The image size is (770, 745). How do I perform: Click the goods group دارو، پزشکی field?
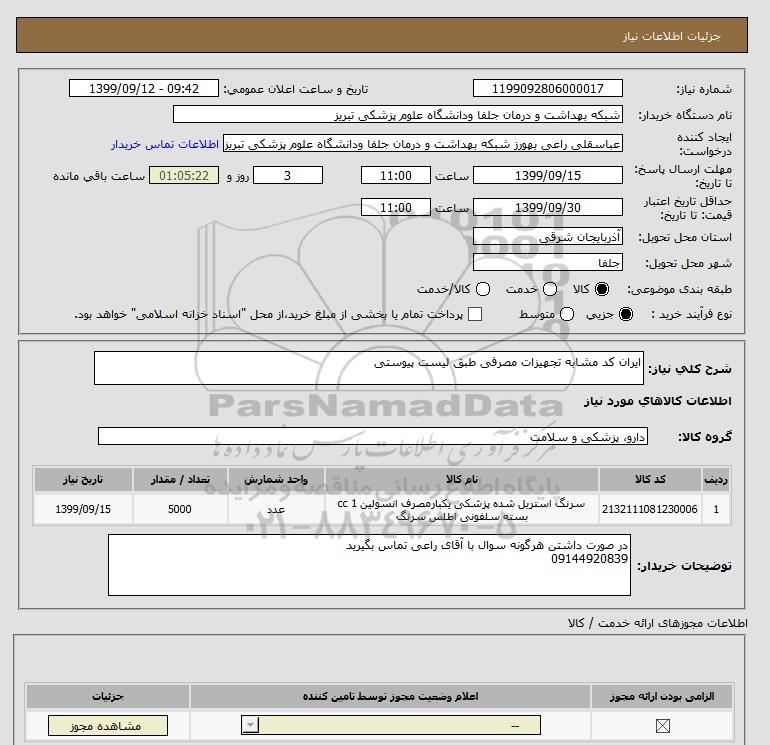pos(373,436)
